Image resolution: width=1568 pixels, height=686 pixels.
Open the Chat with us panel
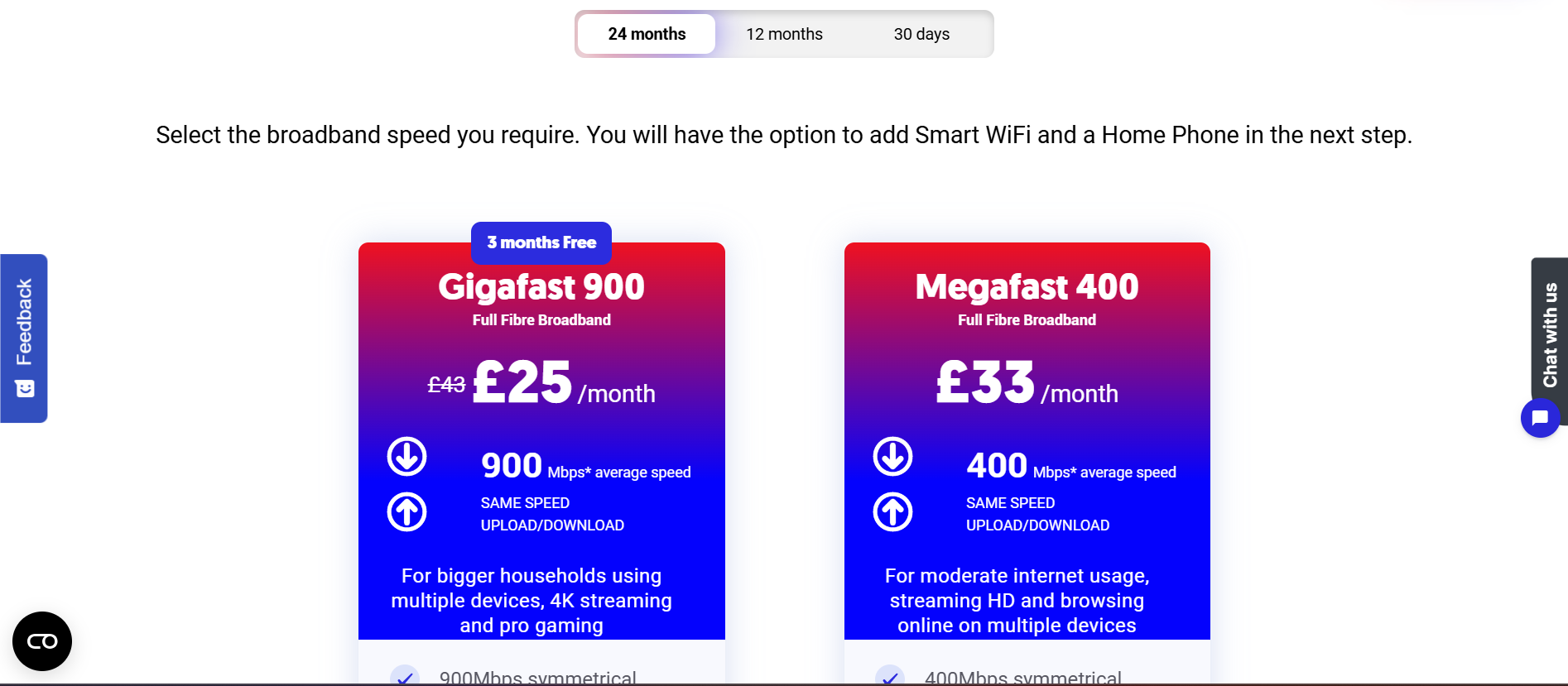1550,334
